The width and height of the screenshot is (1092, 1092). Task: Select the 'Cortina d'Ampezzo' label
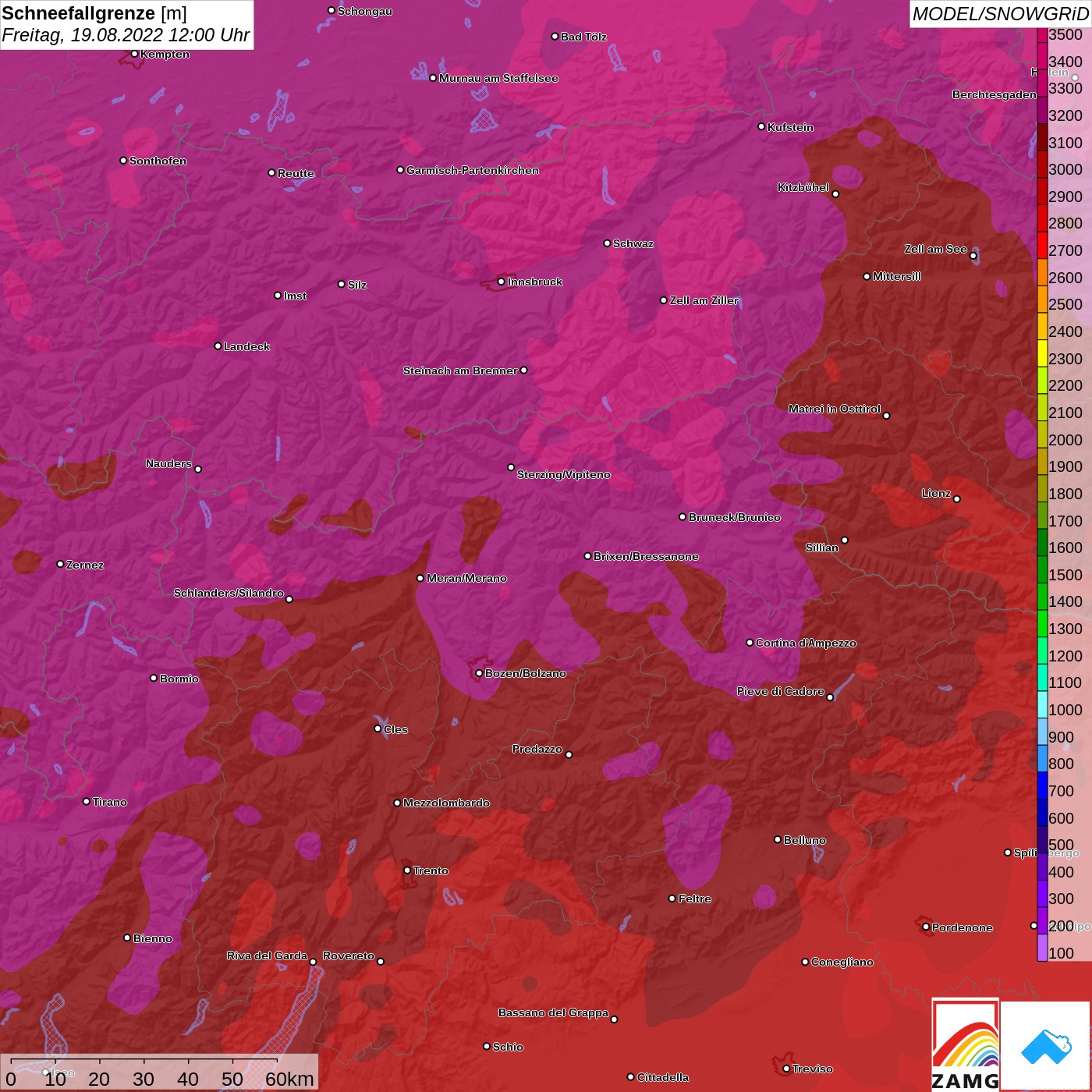(x=806, y=643)
